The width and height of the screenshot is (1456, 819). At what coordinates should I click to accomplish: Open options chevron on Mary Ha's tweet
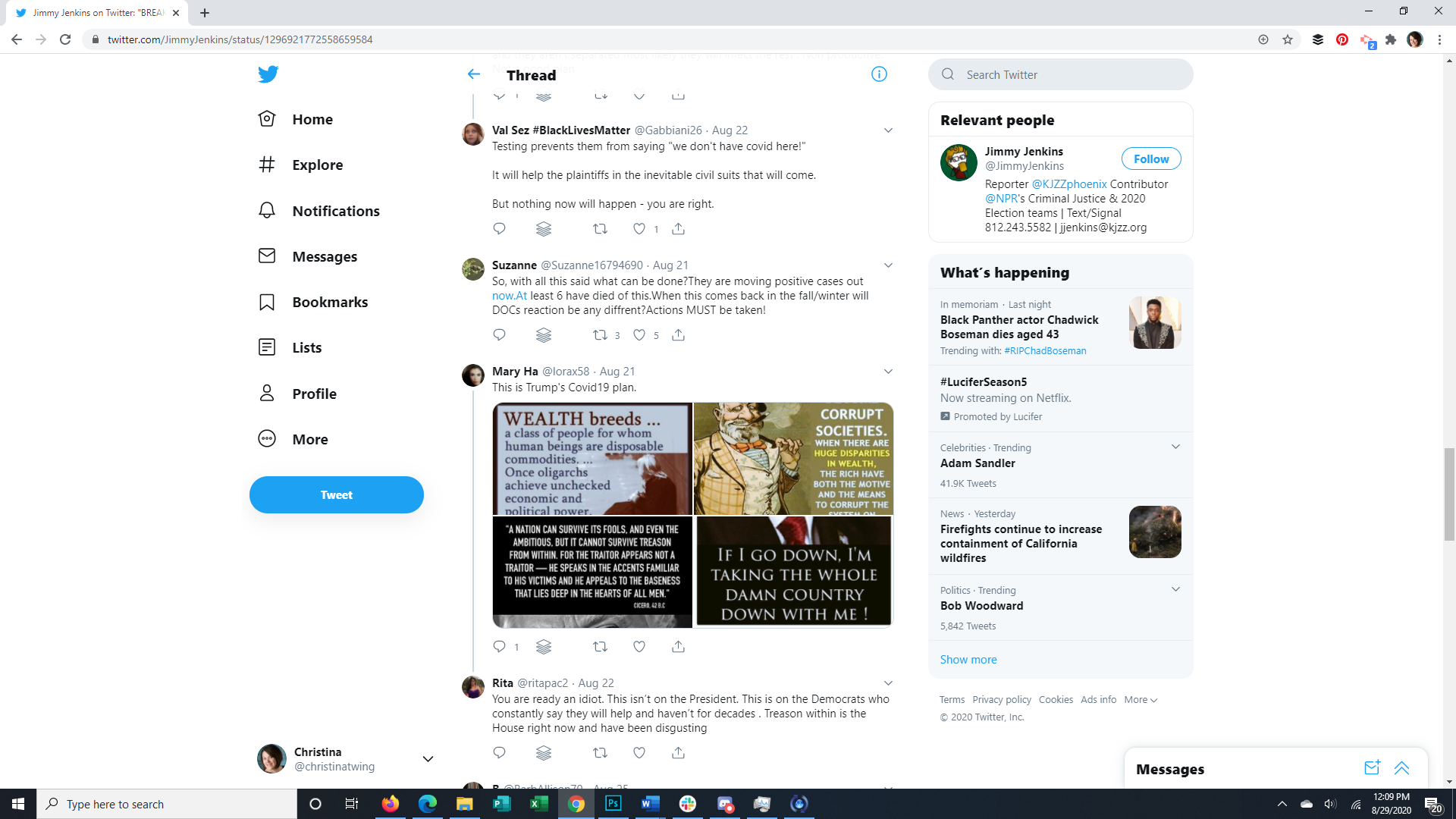click(888, 372)
